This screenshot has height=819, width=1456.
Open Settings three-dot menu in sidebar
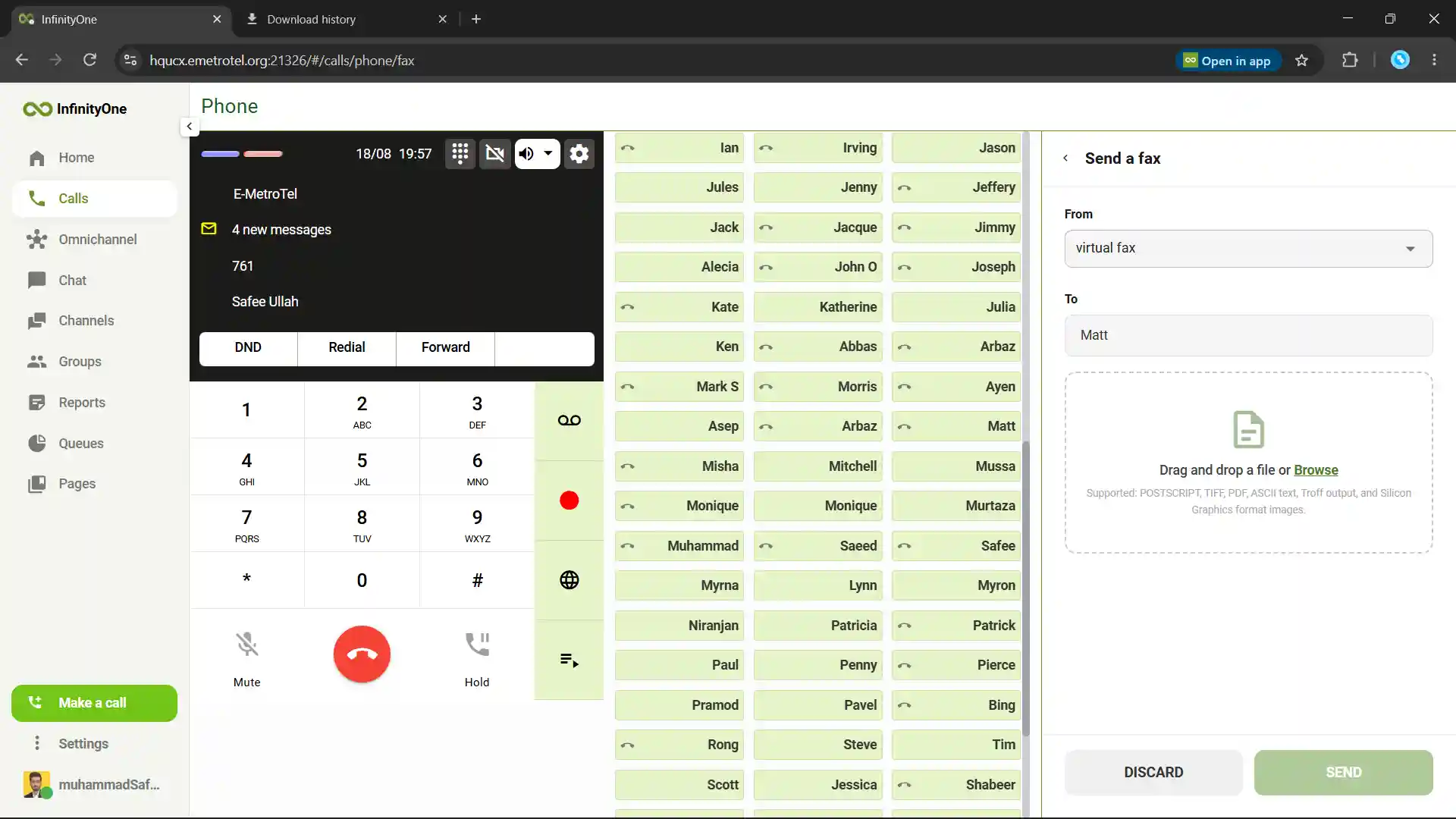tap(37, 744)
